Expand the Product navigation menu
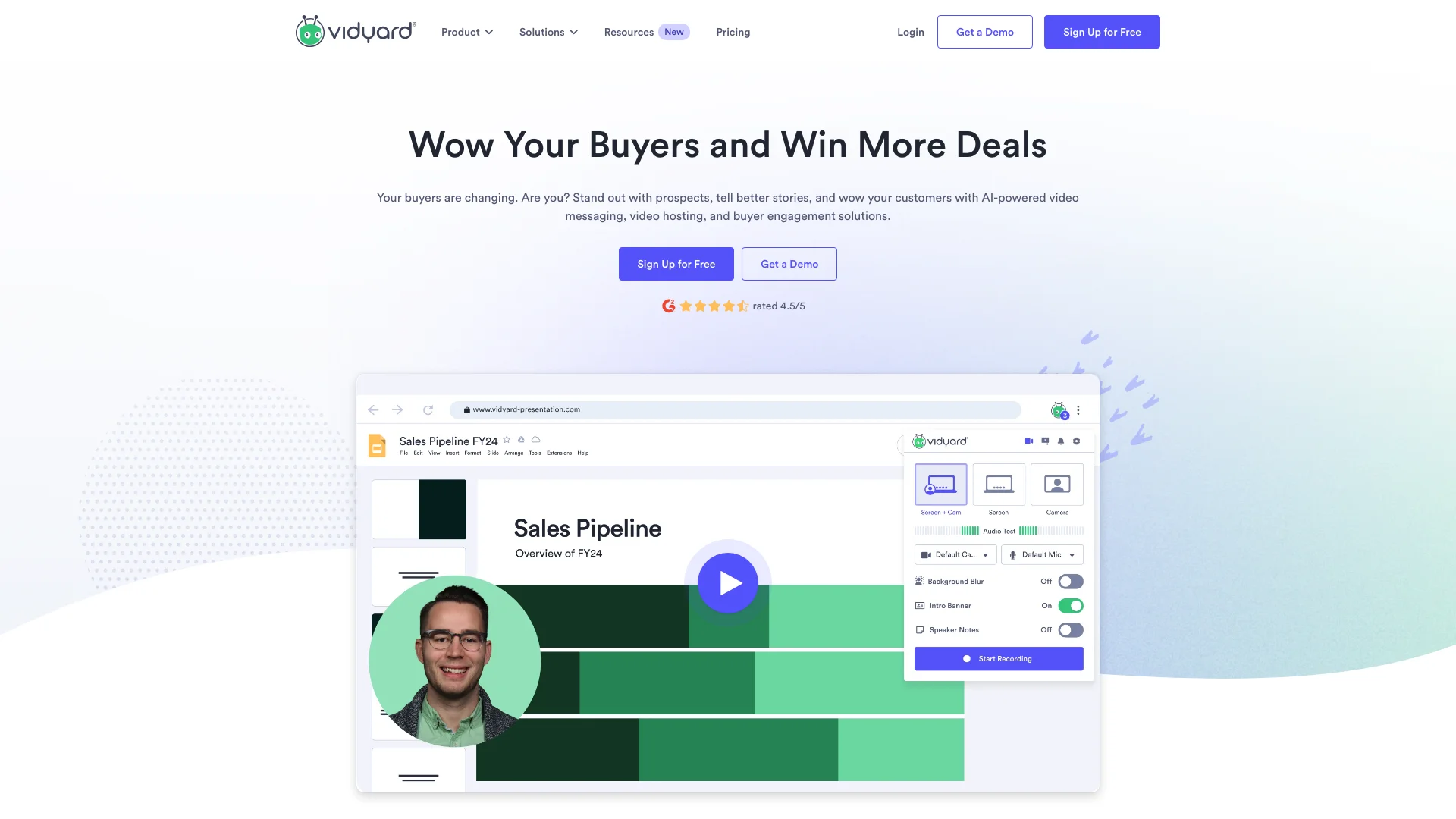This screenshot has width=1456, height=819. (x=467, y=32)
